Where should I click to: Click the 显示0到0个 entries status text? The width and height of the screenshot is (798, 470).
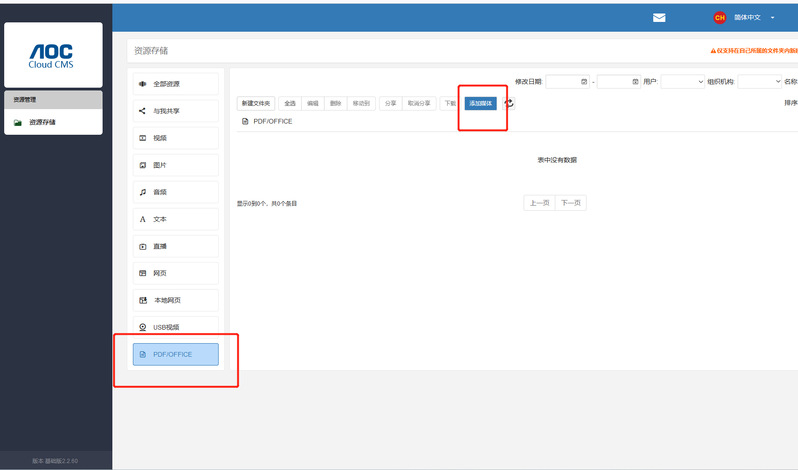click(x=267, y=203)
